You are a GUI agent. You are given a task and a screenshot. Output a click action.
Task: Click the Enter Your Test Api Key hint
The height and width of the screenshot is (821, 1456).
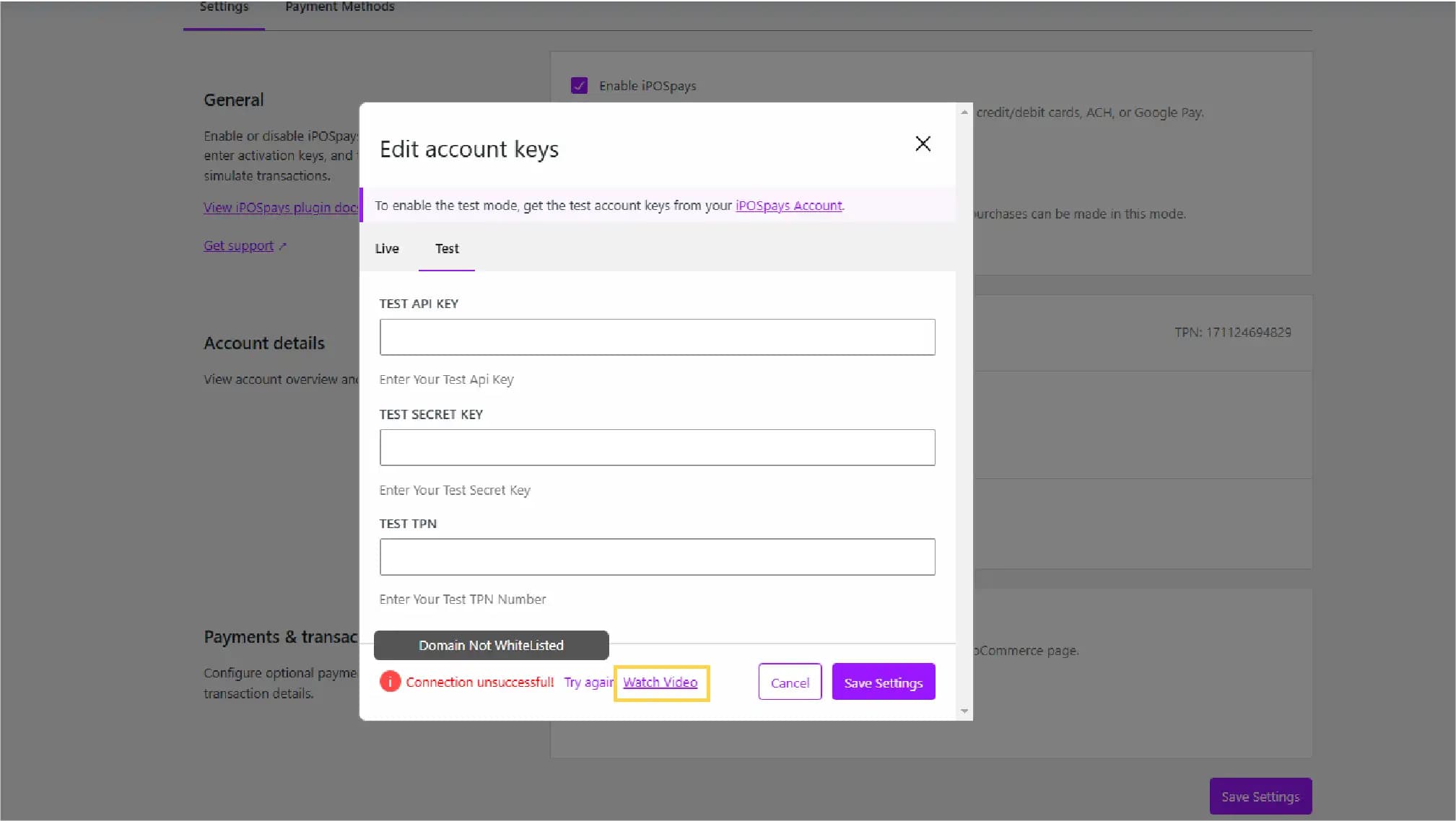click(447, 379)
